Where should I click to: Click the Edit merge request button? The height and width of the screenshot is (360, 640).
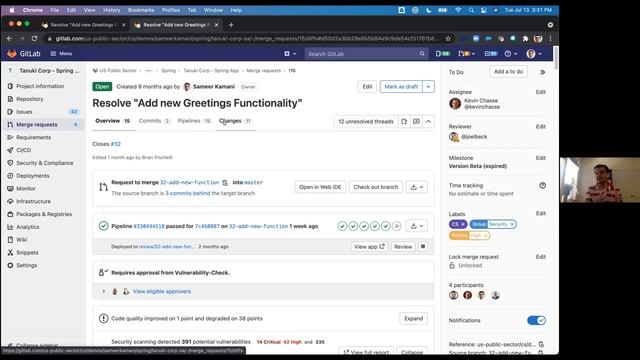pyautogui.click(x=367, y=87)
